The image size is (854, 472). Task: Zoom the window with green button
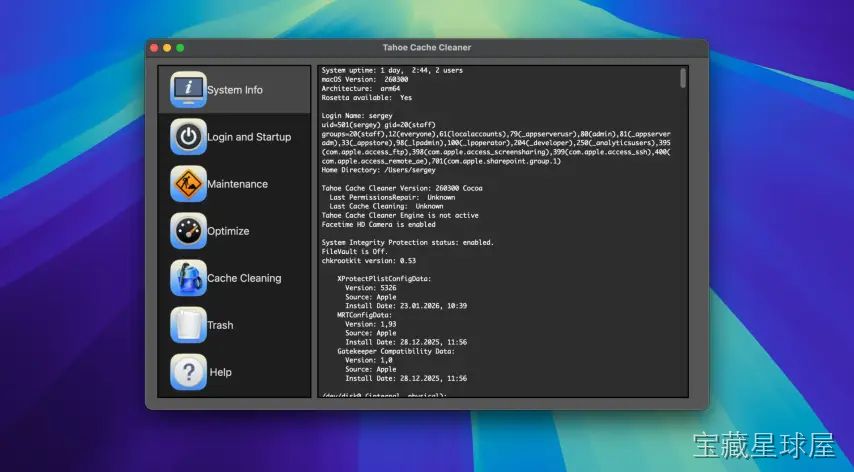click(180, 48)
